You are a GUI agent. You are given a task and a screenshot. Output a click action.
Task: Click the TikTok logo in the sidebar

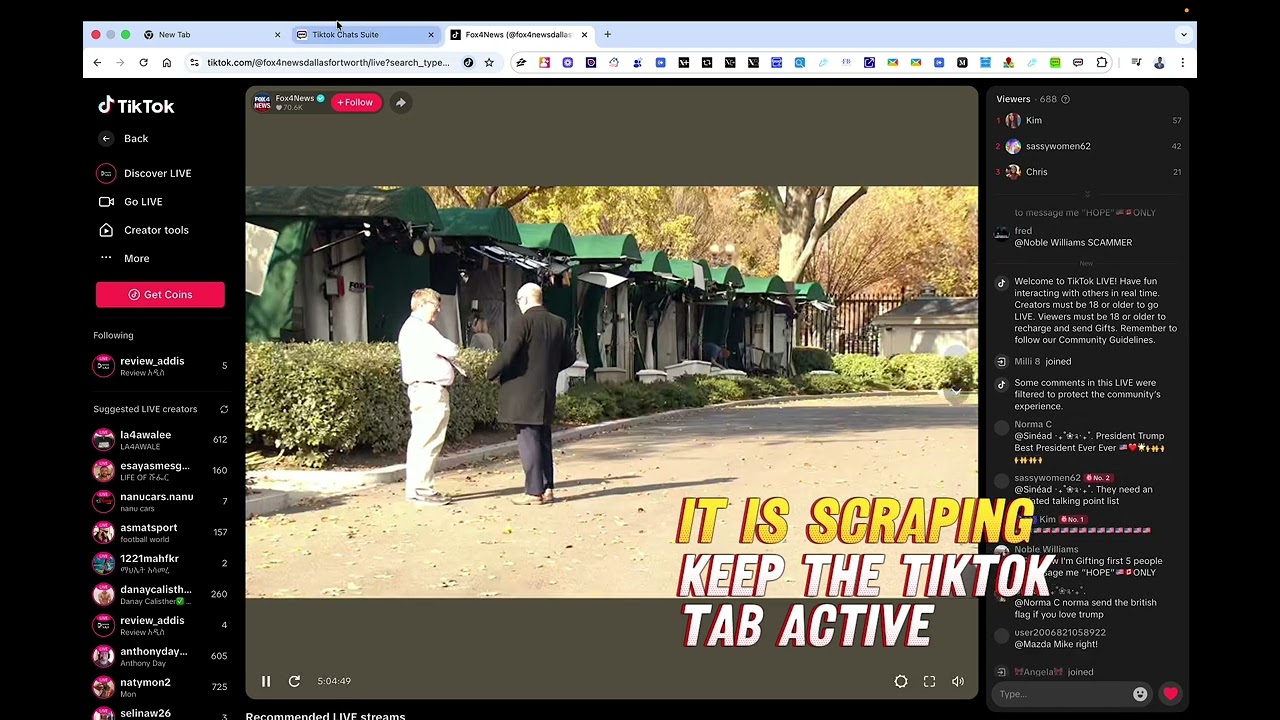(x=136, y=105)
